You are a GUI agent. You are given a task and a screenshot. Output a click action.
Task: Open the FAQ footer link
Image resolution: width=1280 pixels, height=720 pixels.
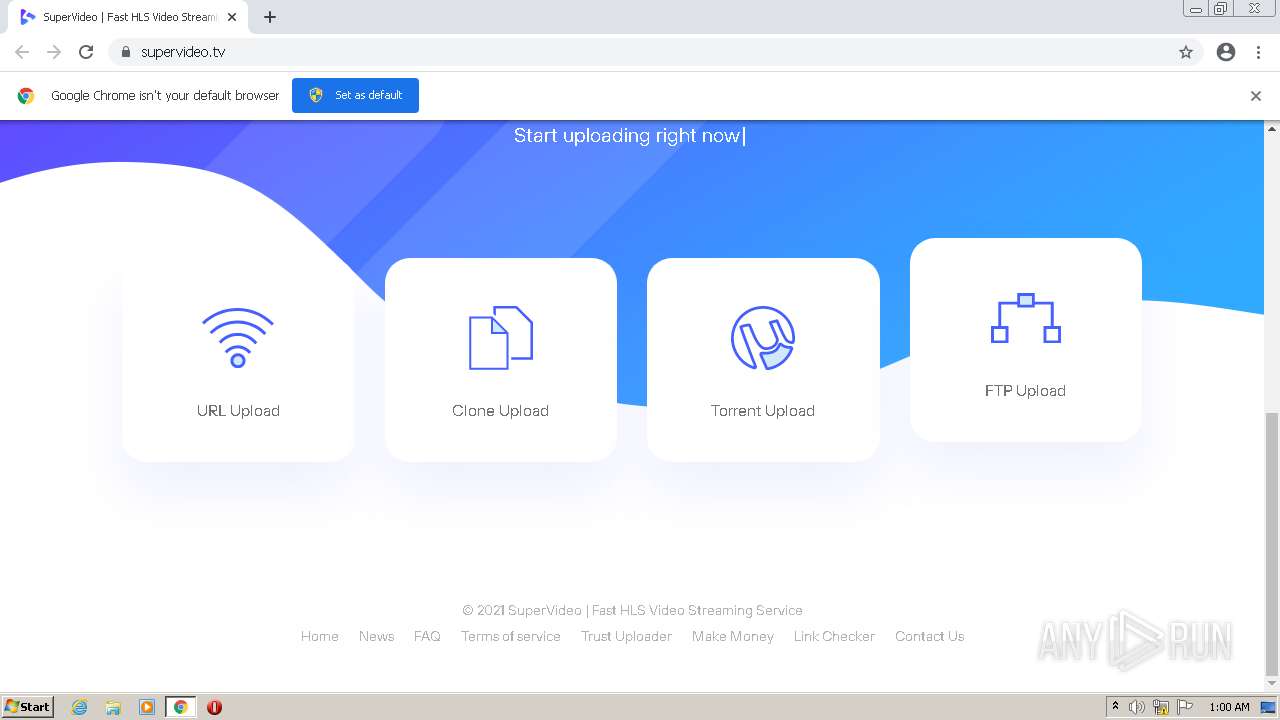(427, 636)
